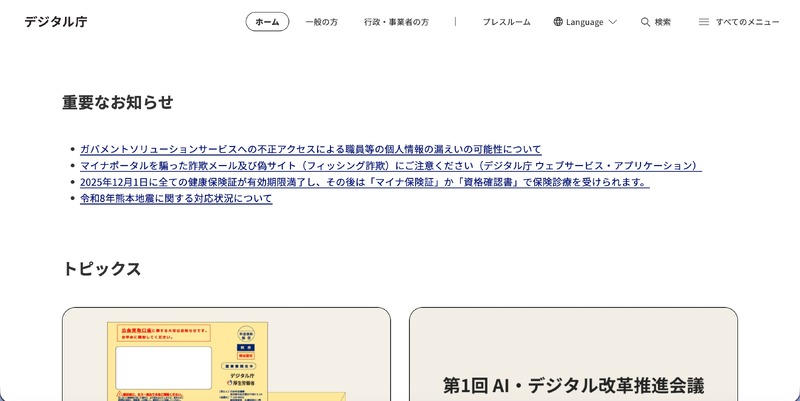The width and height of the screenshot is (800, 401).
Task: Open the 一般の方 navigation item
Action: click(321, 22)
